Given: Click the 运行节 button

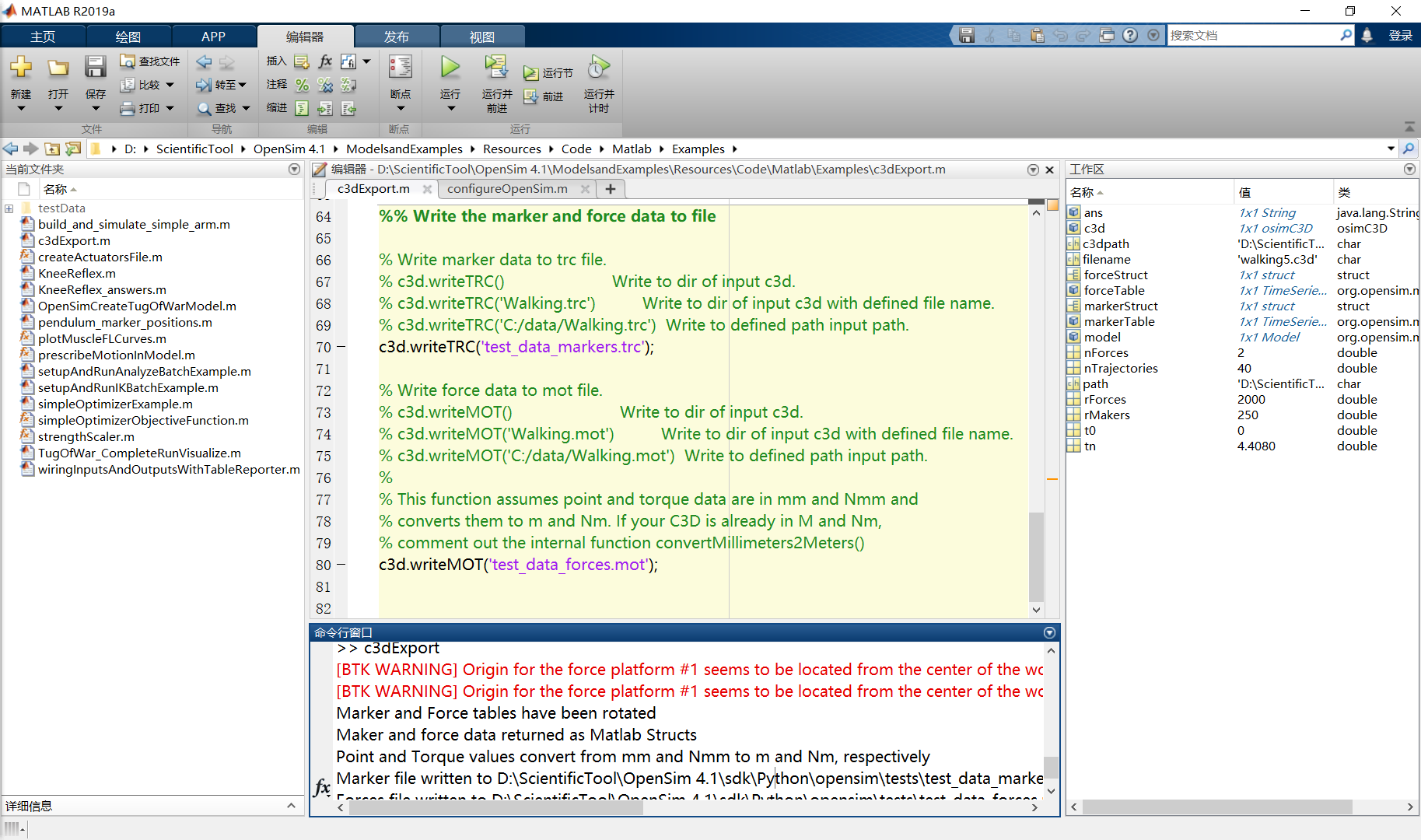Looking at the screenshot, I should (548, 73).
